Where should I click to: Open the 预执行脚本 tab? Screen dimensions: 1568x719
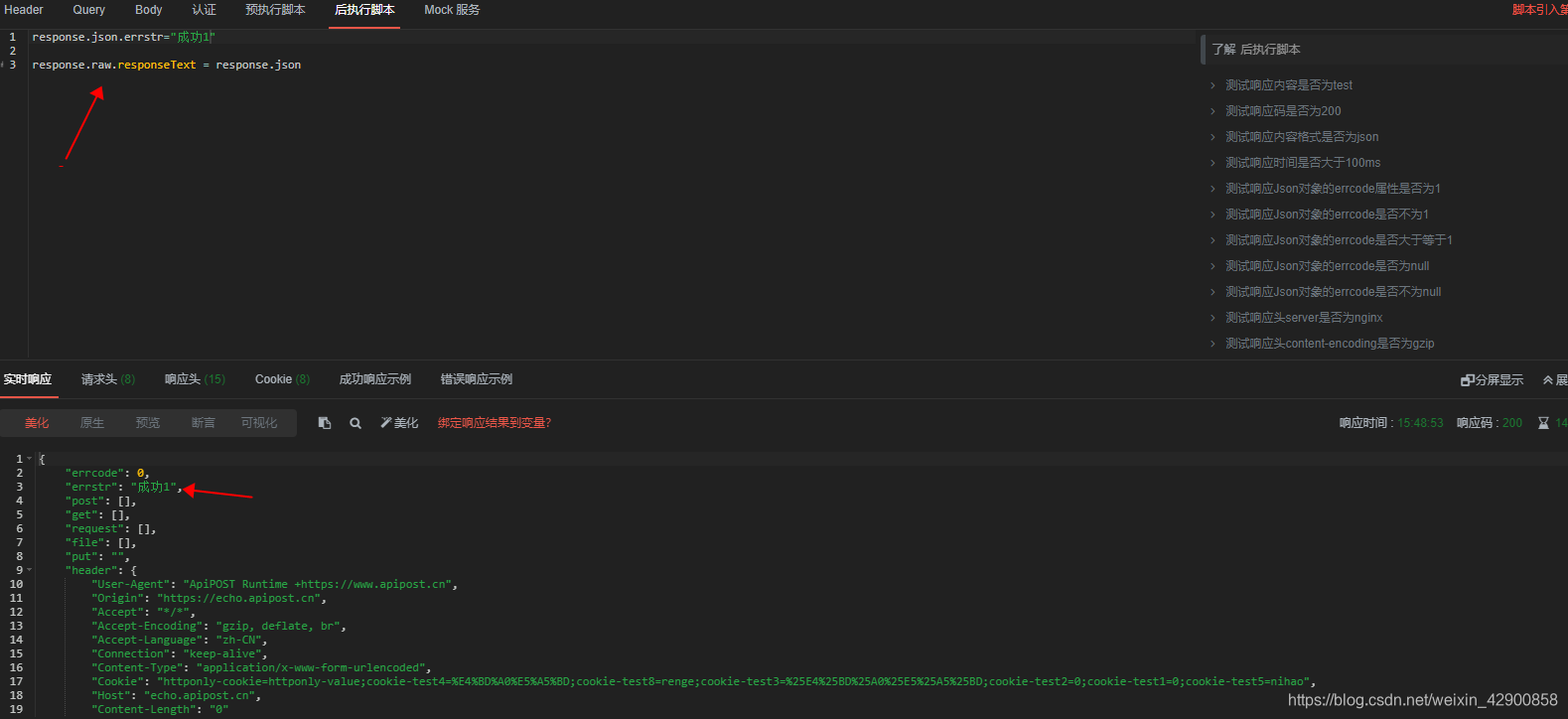[x=275, y=10]
